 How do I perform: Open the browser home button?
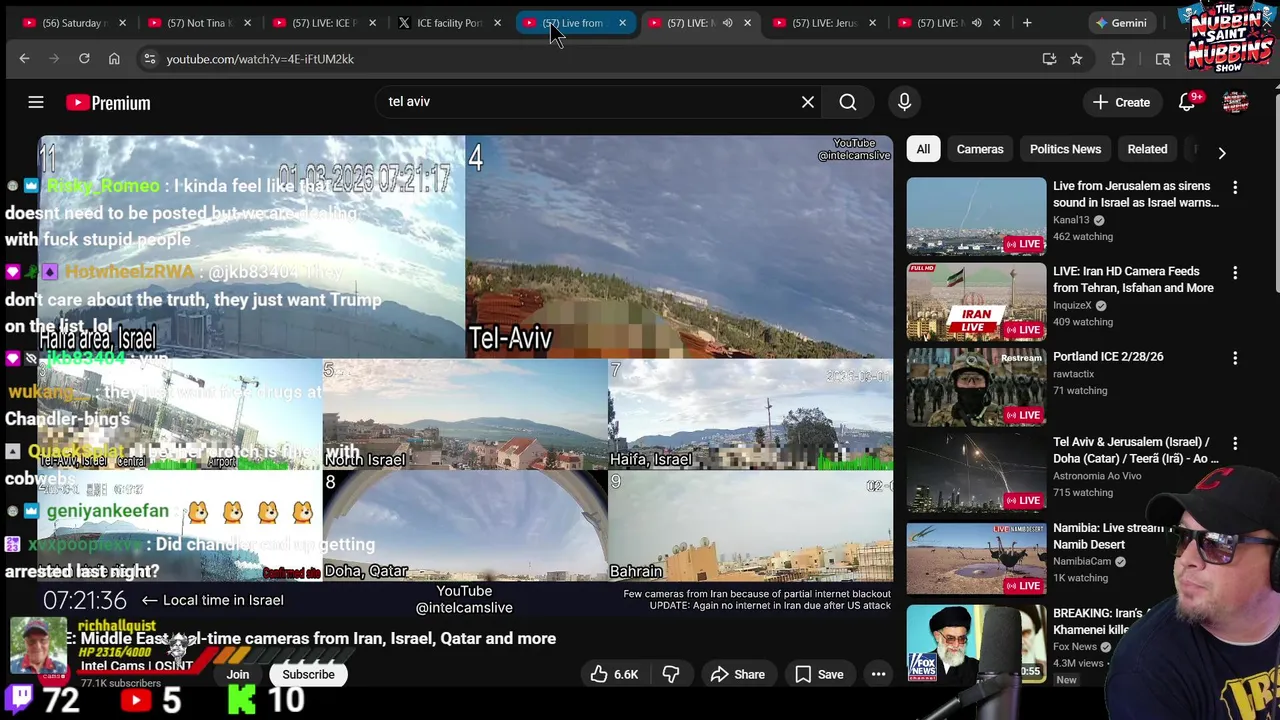pos(114,59)
